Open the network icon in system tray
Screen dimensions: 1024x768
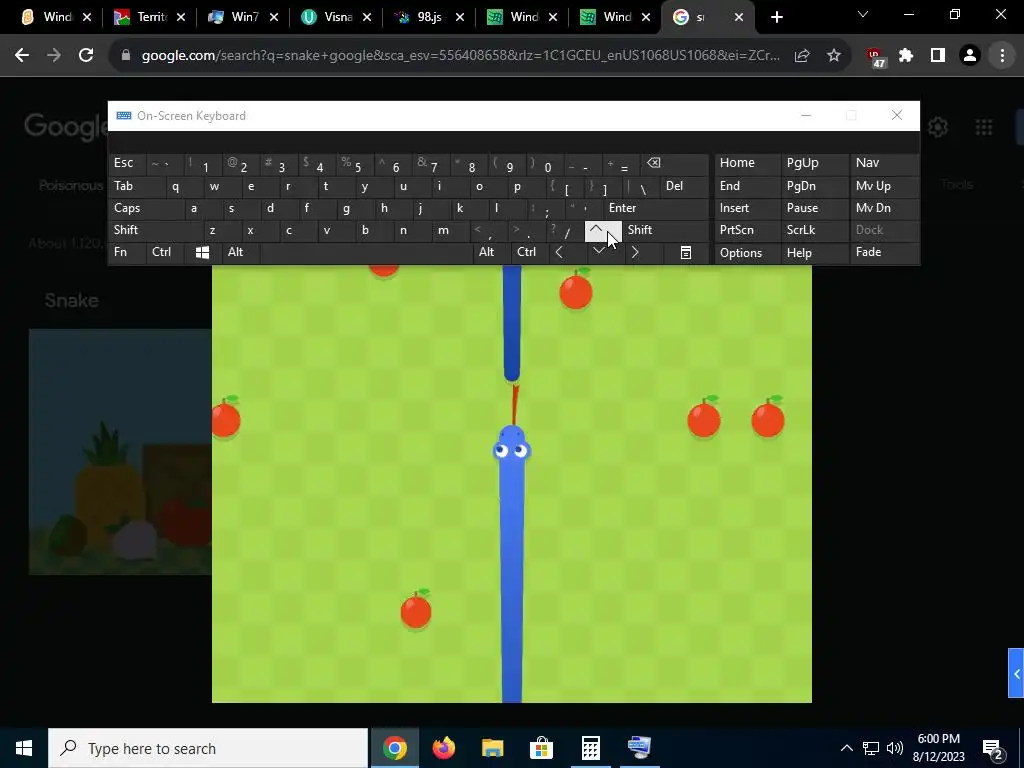tap(871, 748)
